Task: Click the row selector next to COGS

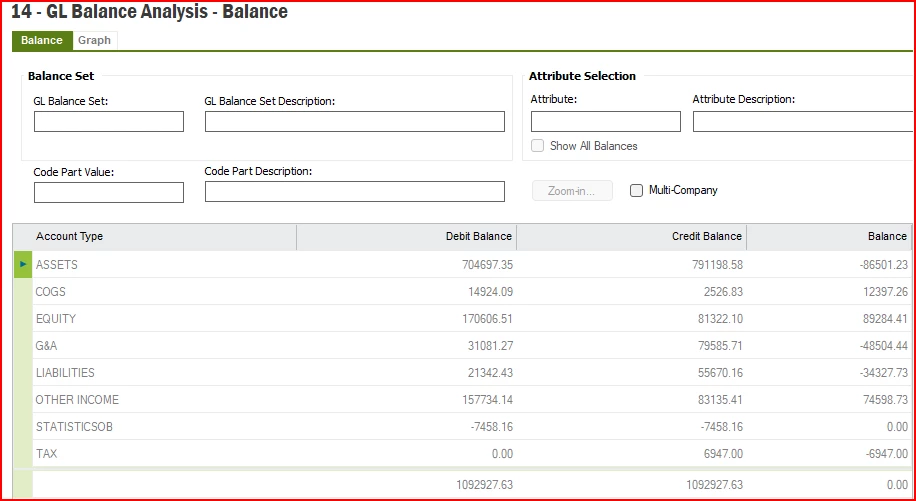Action: coord(23,292)
